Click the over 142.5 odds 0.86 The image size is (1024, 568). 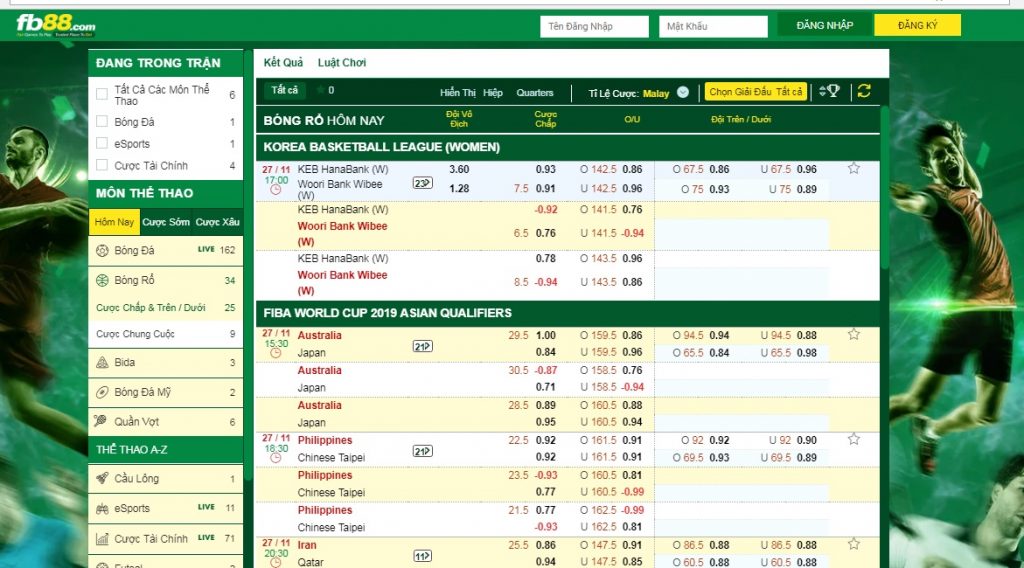pos(632,169)
